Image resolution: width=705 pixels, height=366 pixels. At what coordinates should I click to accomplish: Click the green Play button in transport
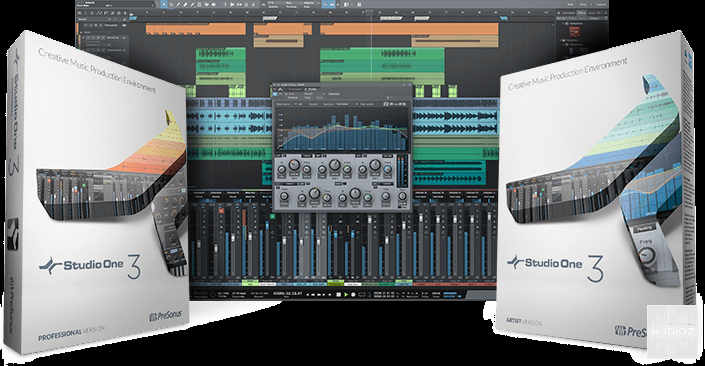click(x=346, y=295)
